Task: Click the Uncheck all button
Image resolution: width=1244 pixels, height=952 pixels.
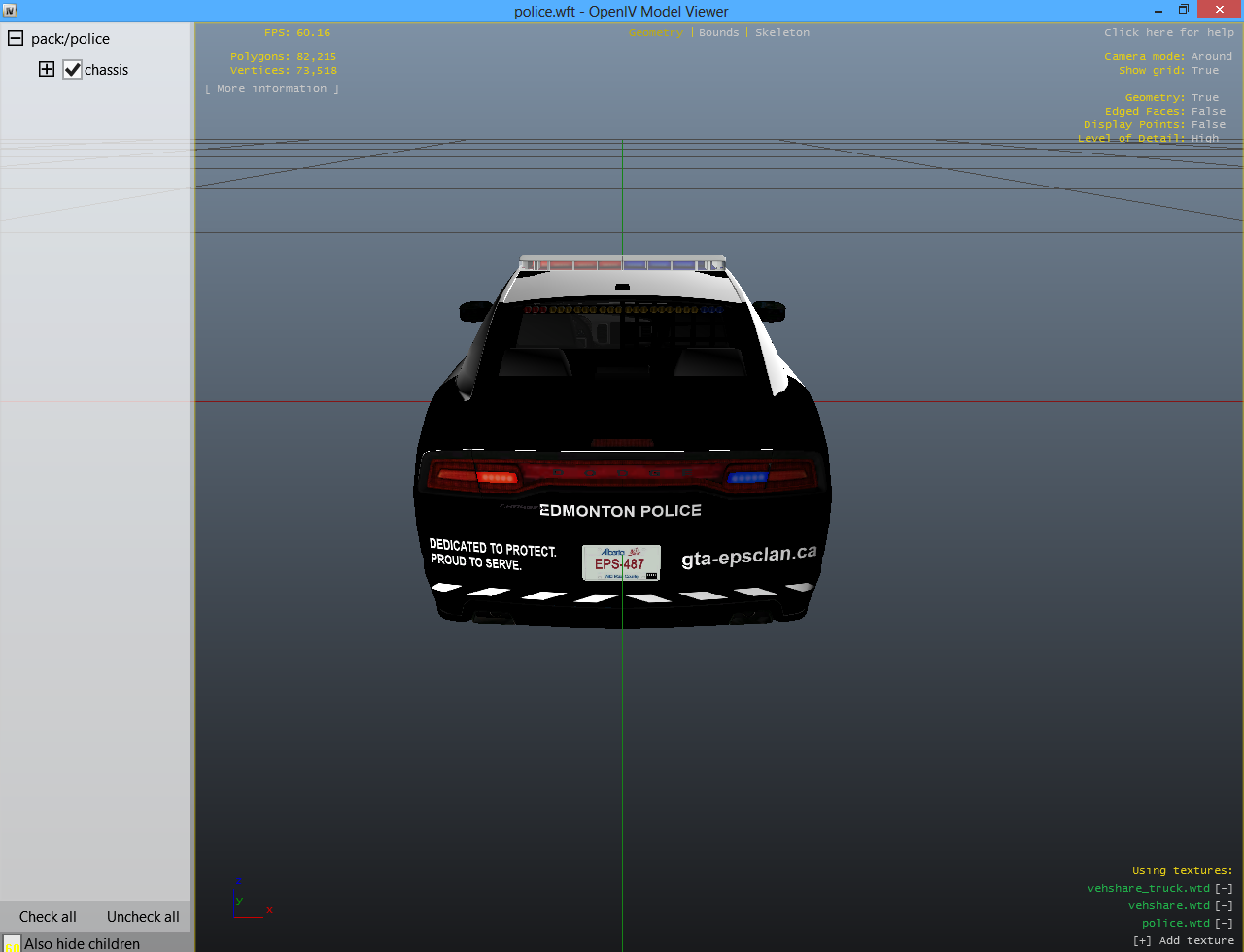Action: click(x=143, y=916)
